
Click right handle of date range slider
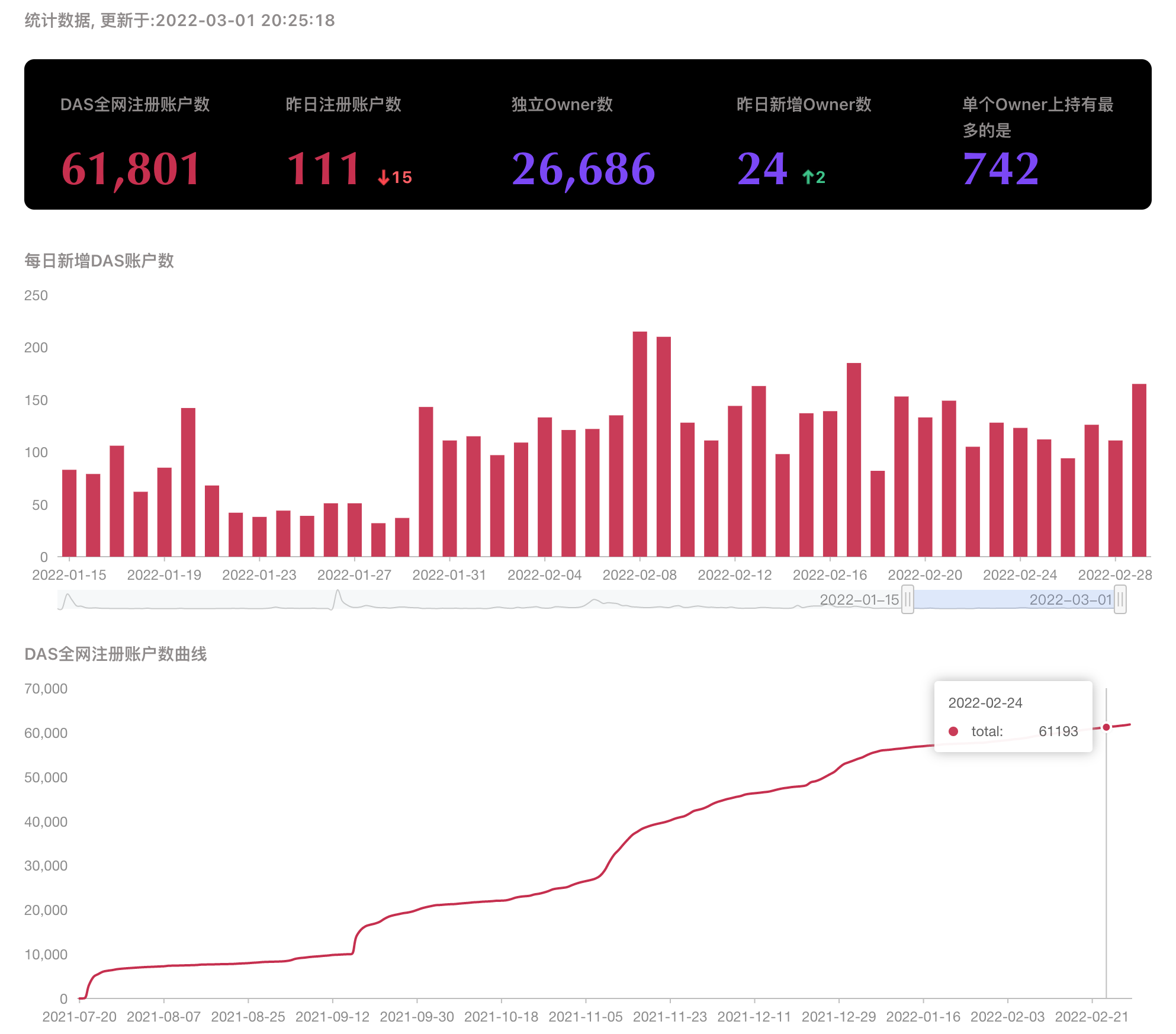coord(1120,599)
